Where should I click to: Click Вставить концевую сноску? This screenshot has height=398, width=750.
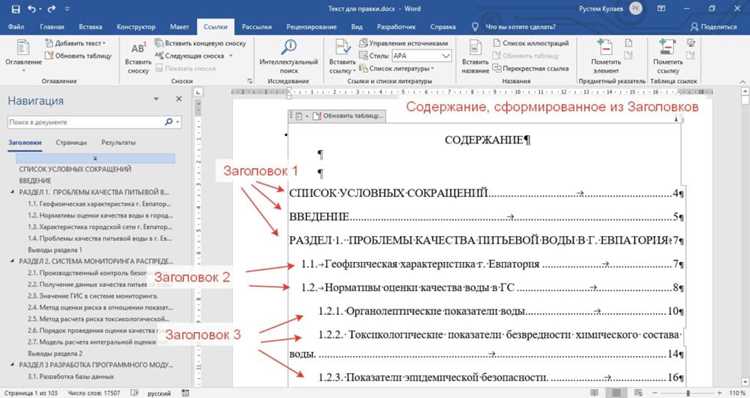pos(200,43)
